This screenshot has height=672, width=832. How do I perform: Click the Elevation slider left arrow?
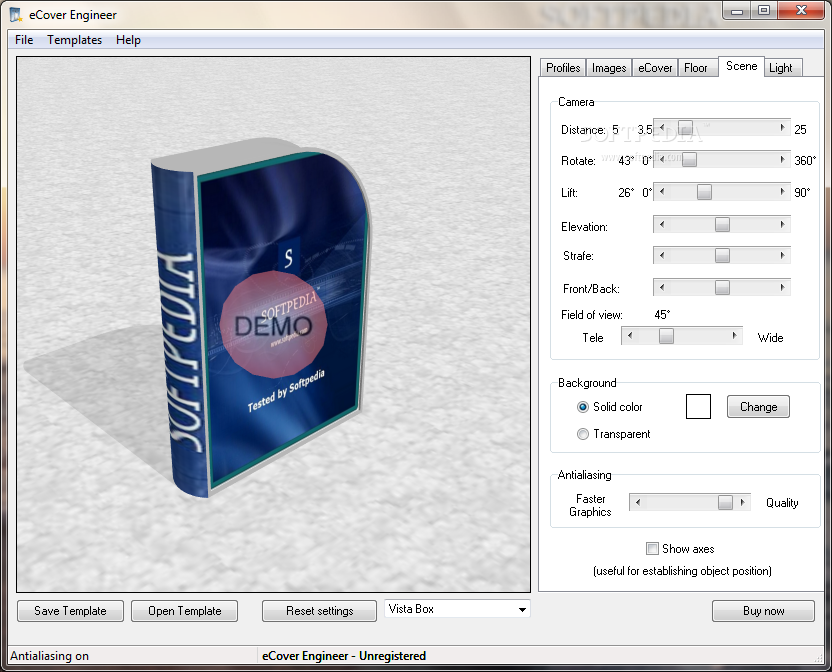point(662,224)
